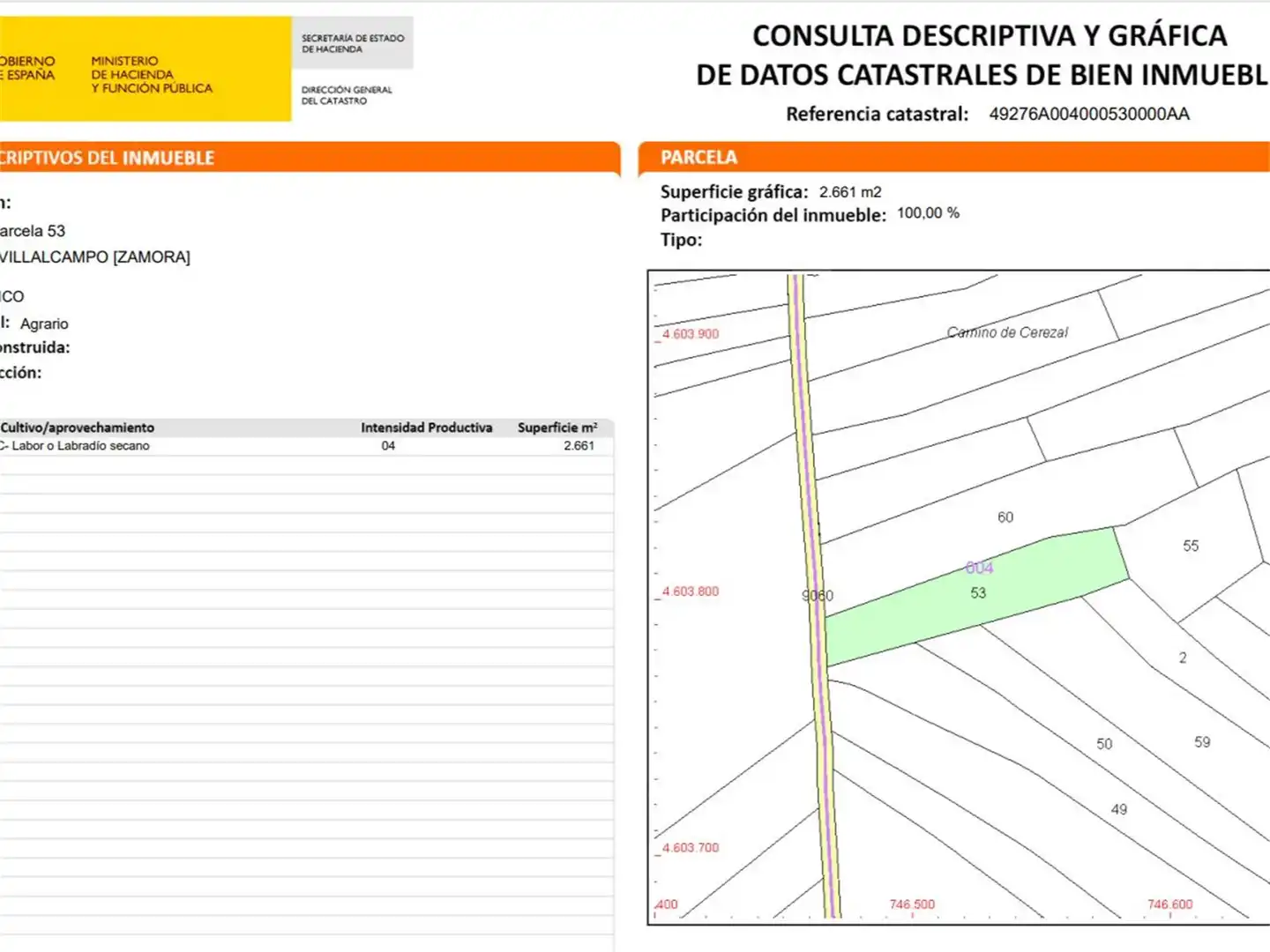1270x952 pixels.
Task: Click the intensity value 04 cell
Action: coord(388,446)
